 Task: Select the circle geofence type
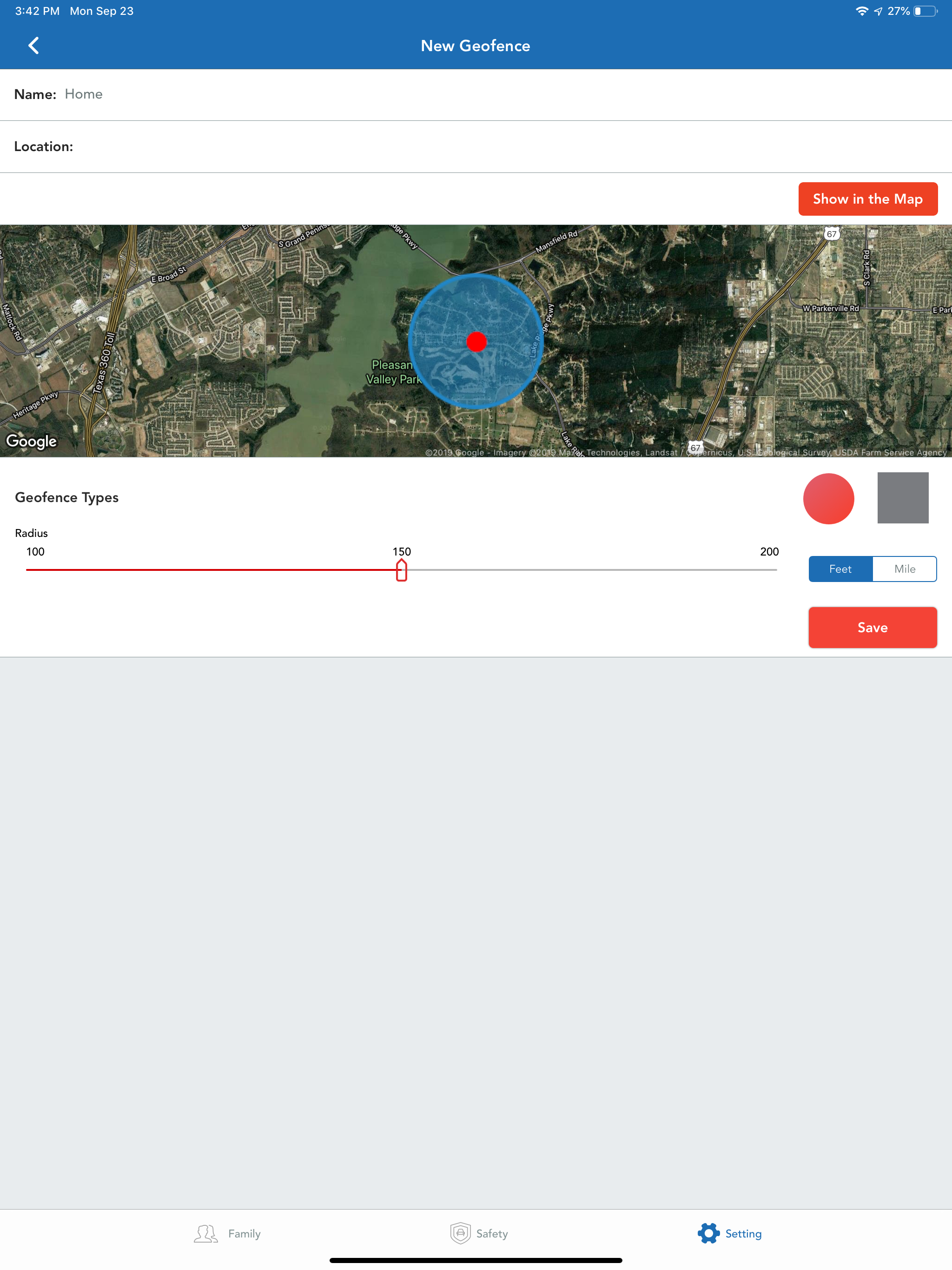[828, 498]
